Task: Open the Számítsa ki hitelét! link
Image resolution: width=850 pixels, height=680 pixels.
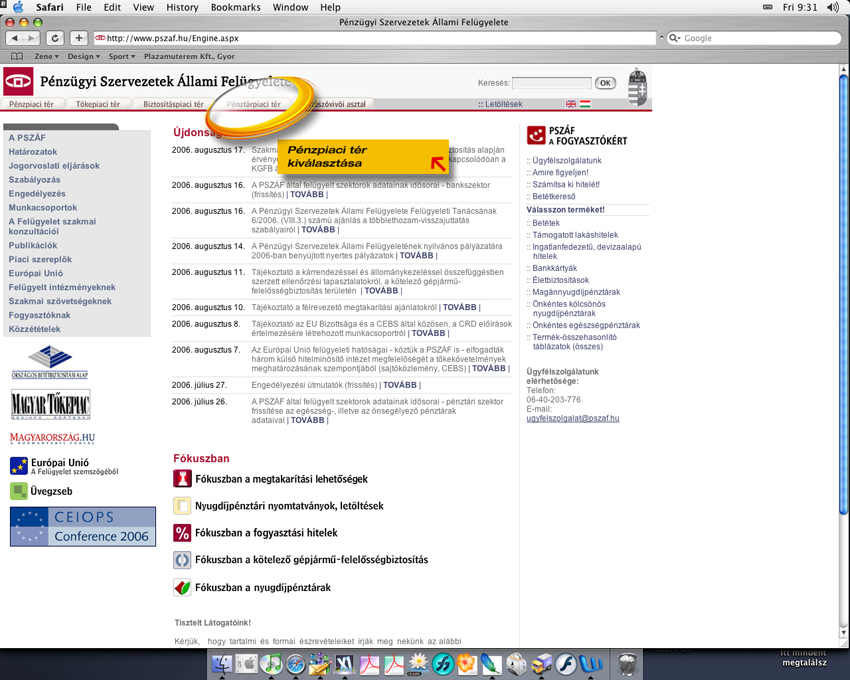Action: [x=566, y=184]
